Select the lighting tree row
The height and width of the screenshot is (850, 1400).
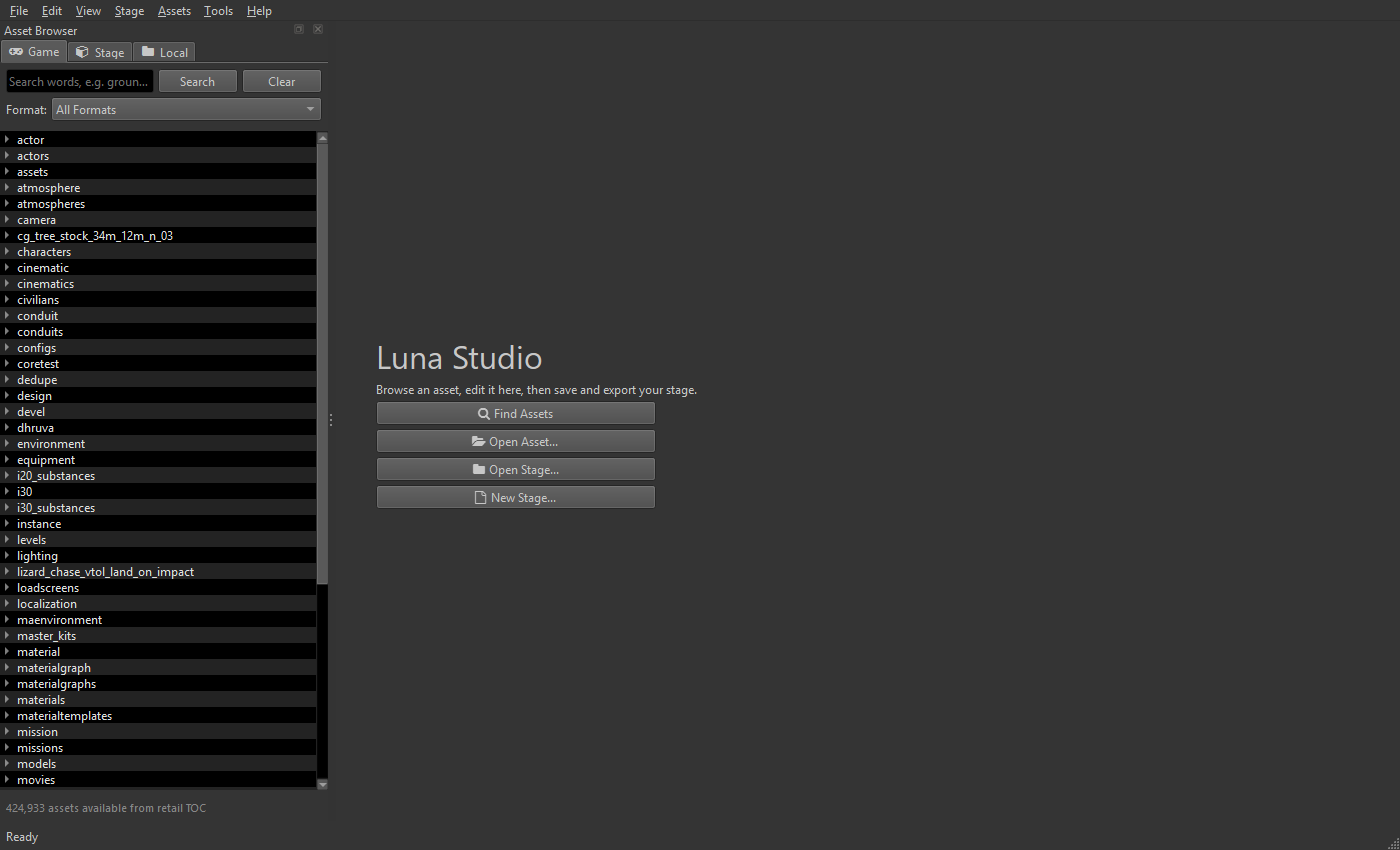pos(158,556)
